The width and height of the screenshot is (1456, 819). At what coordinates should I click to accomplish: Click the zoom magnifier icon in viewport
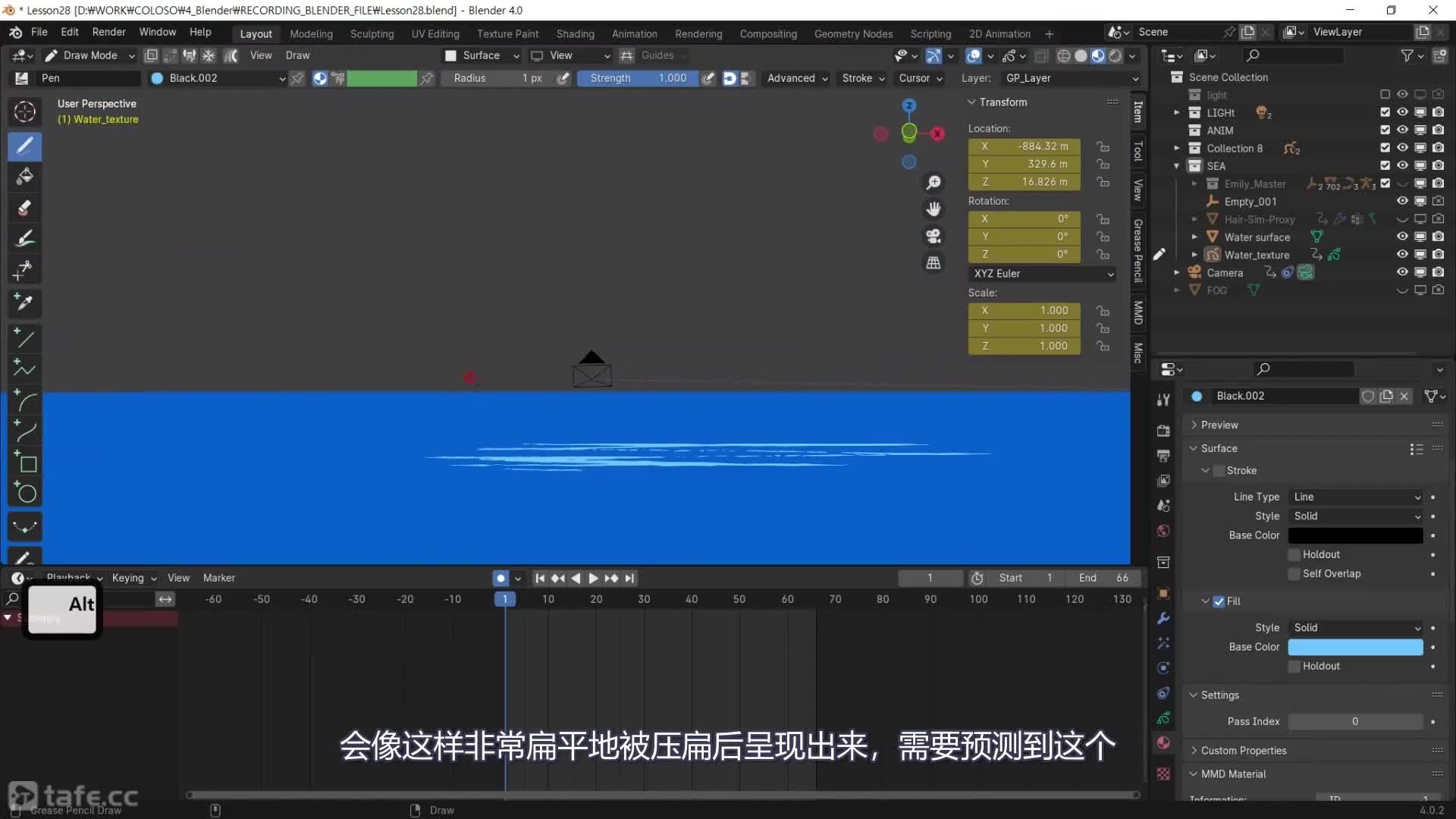point(934,183)
